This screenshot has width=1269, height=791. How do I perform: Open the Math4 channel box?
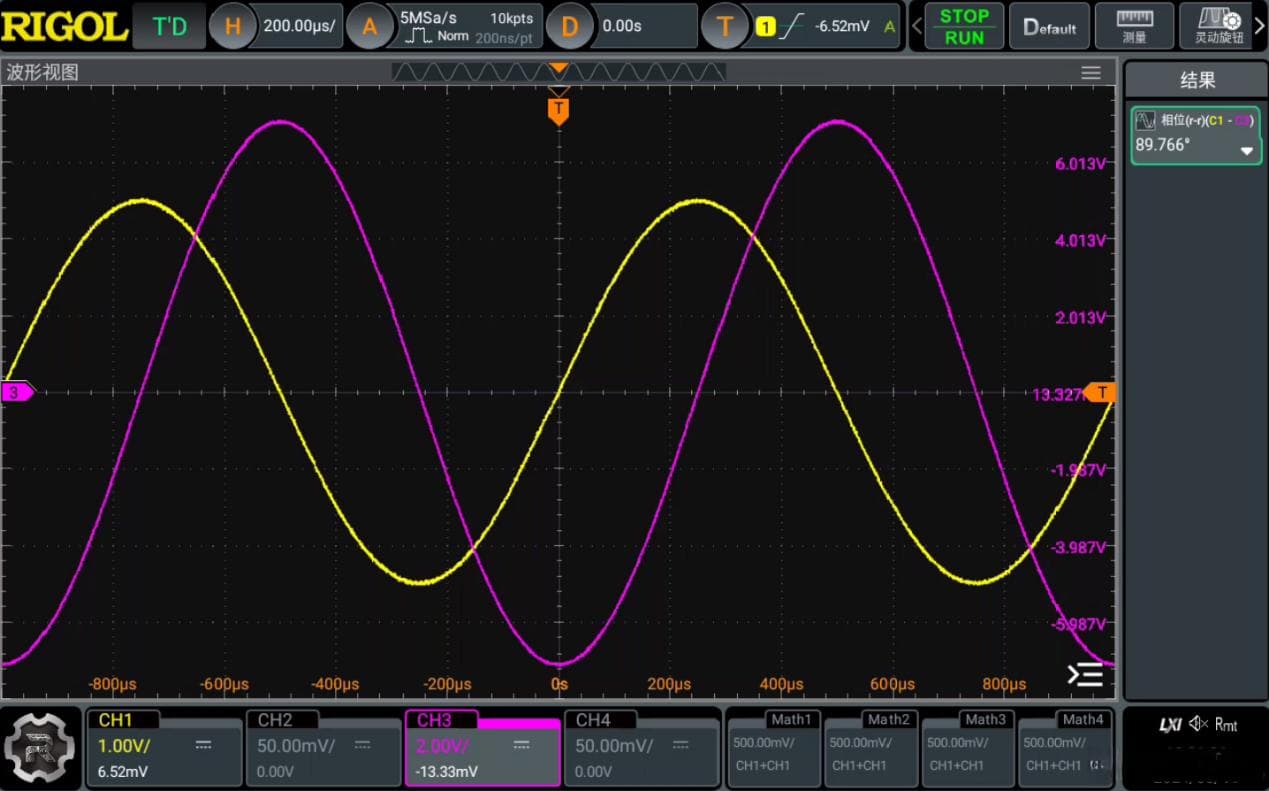coord(1064,746)
